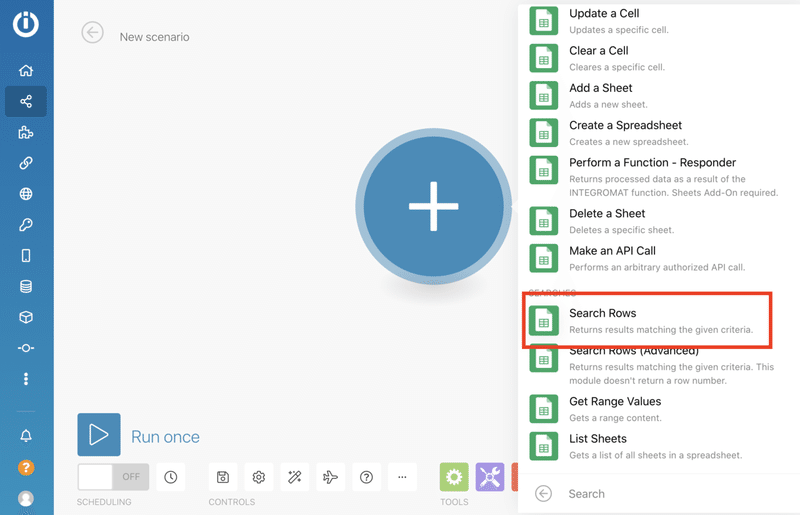This screenshot has width=800, height=515.
Task: Go to Dashboard home icon
Action: [26, 70]
